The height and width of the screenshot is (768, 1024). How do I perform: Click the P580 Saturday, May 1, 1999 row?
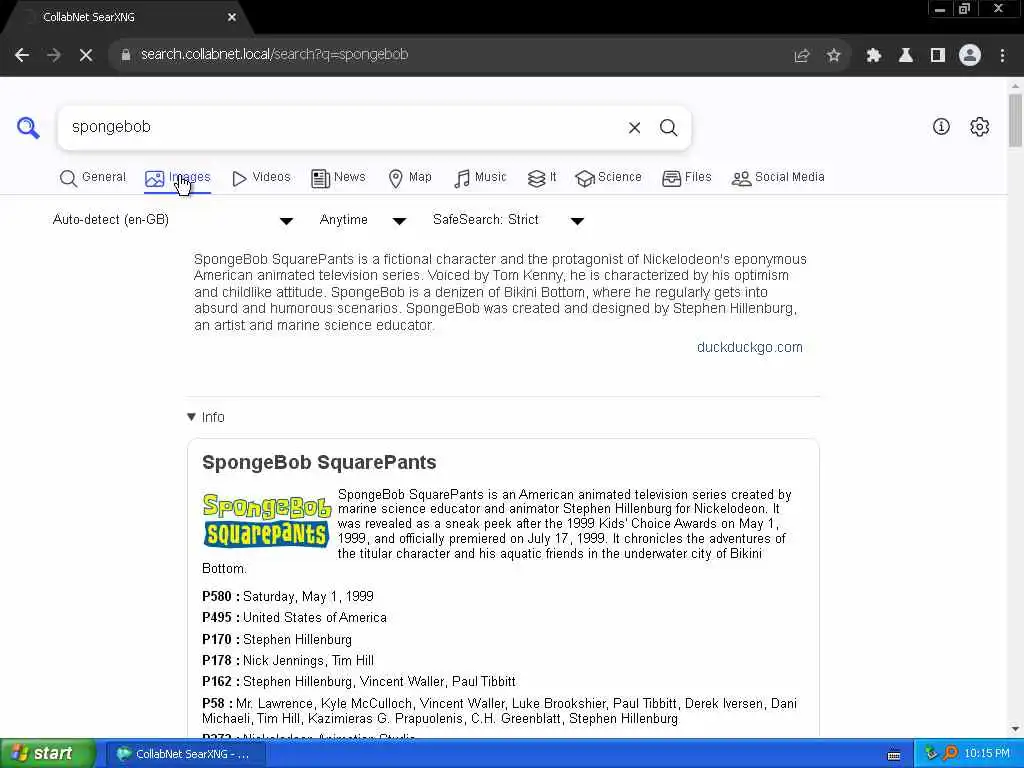[288, 596]
